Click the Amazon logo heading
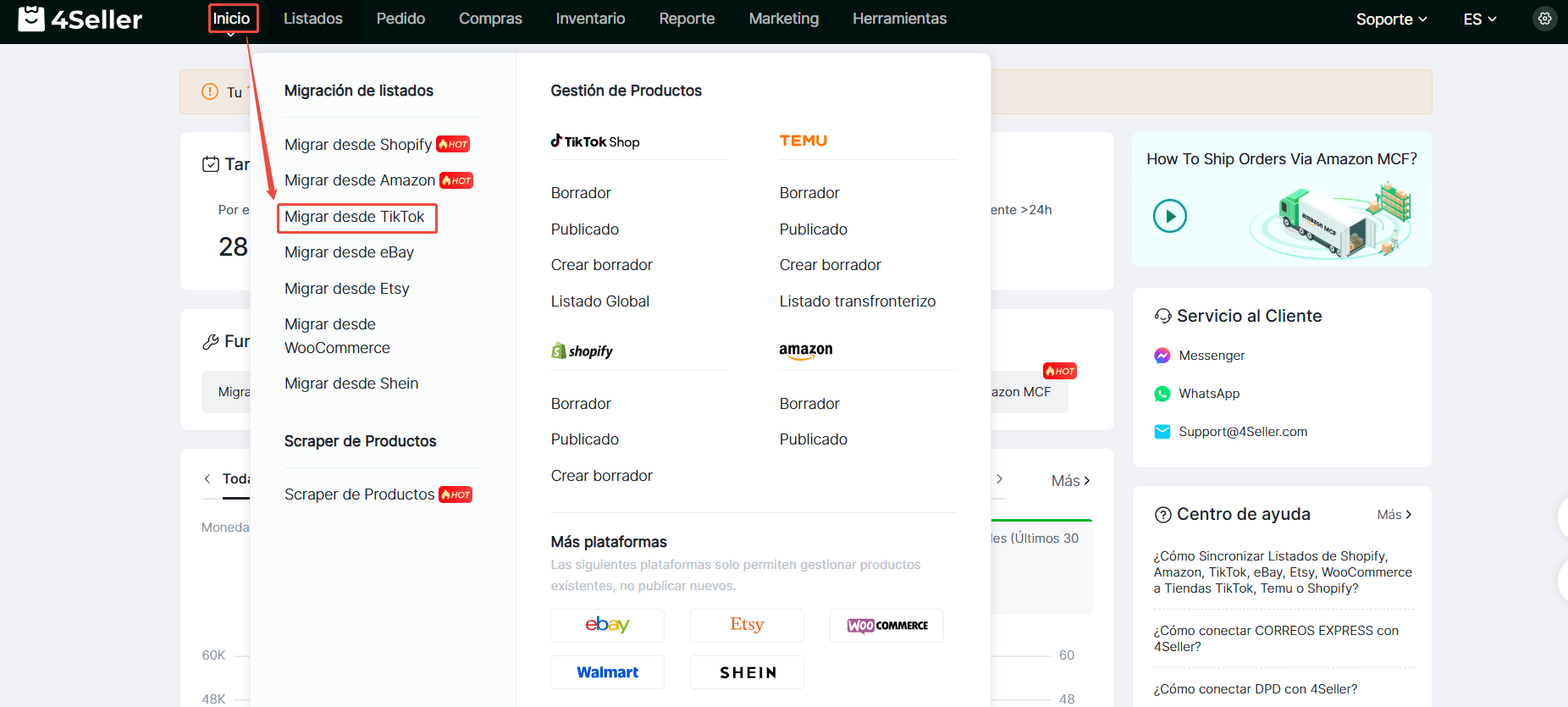The height and width of the screenshot is (707, 1568). point(806,351)
